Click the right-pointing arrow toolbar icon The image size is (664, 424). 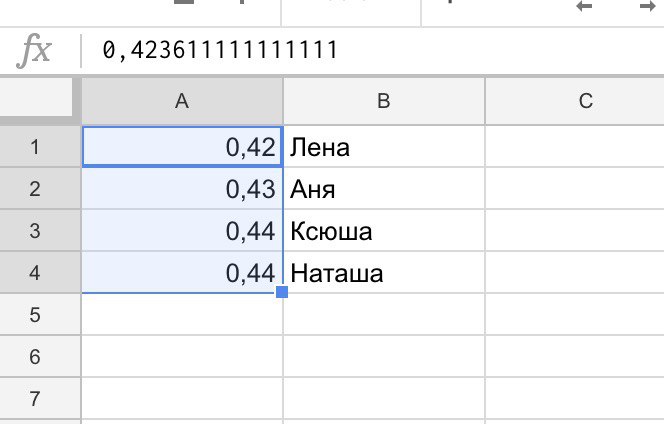[648, 6]
